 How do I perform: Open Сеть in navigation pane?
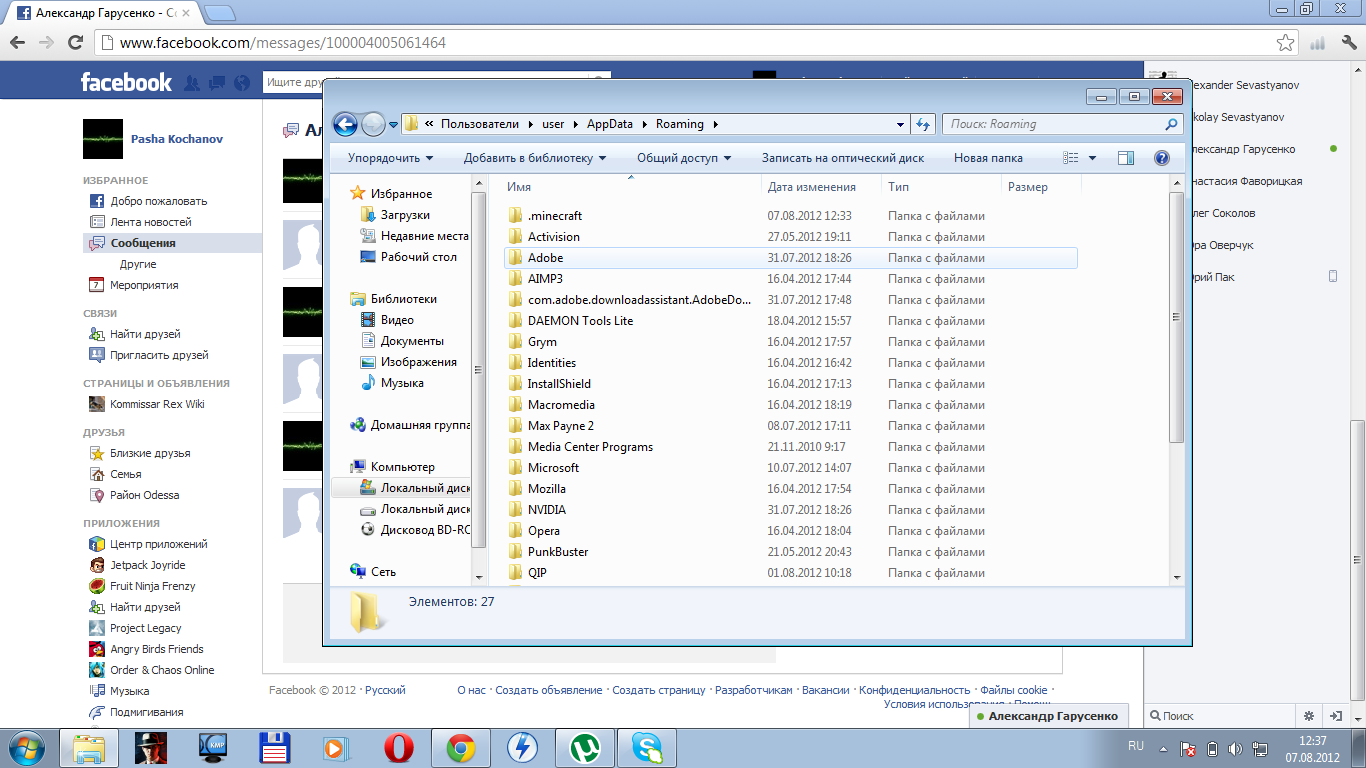pyautogui.click(x=383, y=572)
